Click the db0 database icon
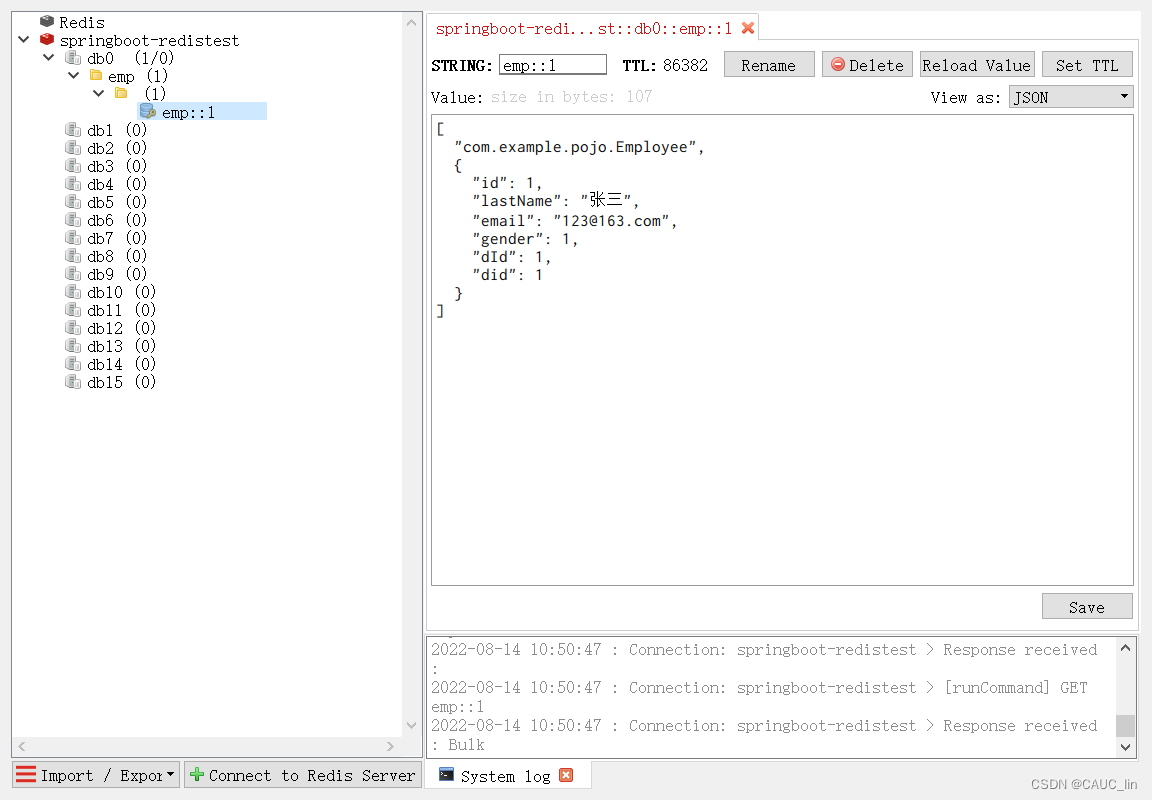This screenshot has height=800, width=1152. 73,57
